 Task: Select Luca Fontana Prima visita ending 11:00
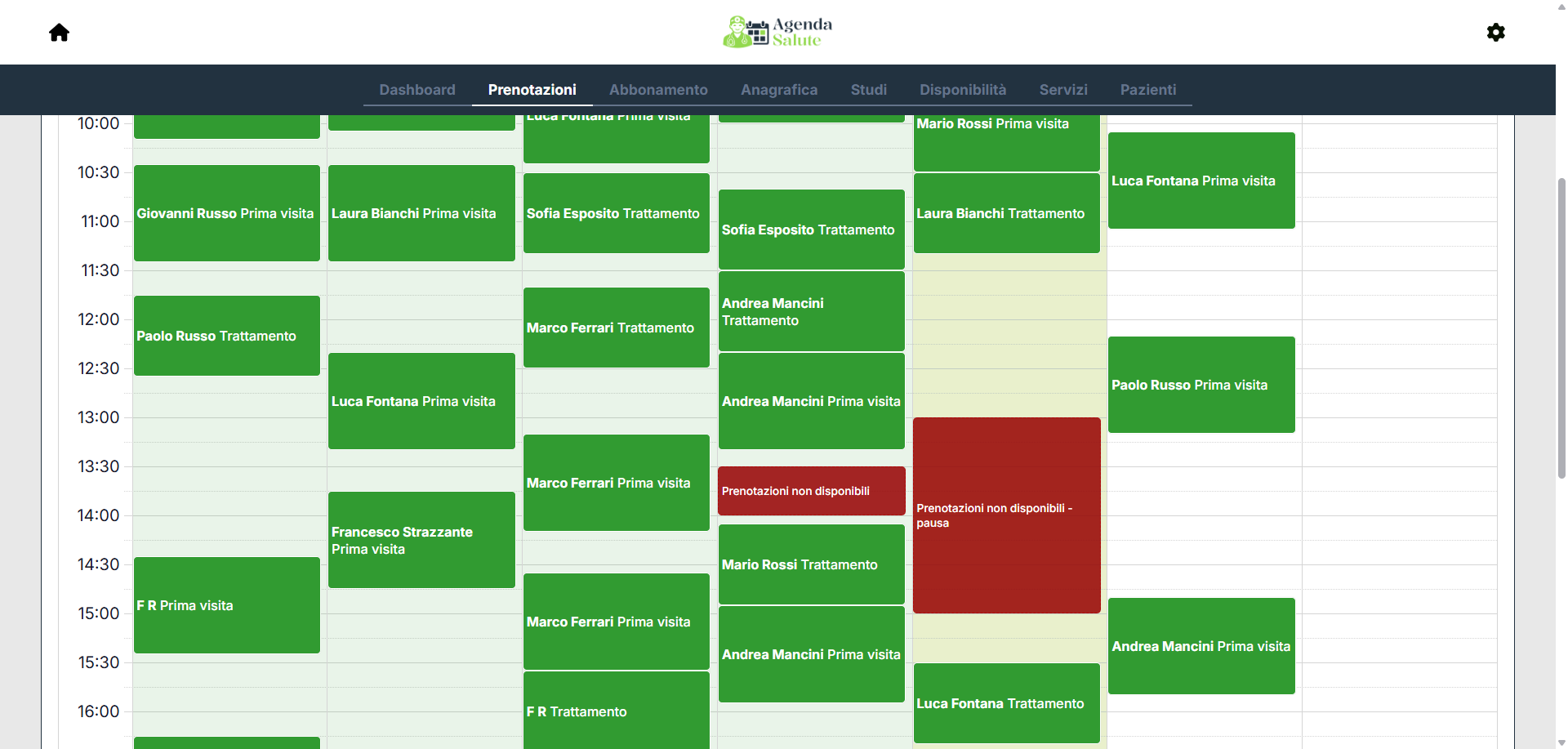click(x=1201, y=181)
